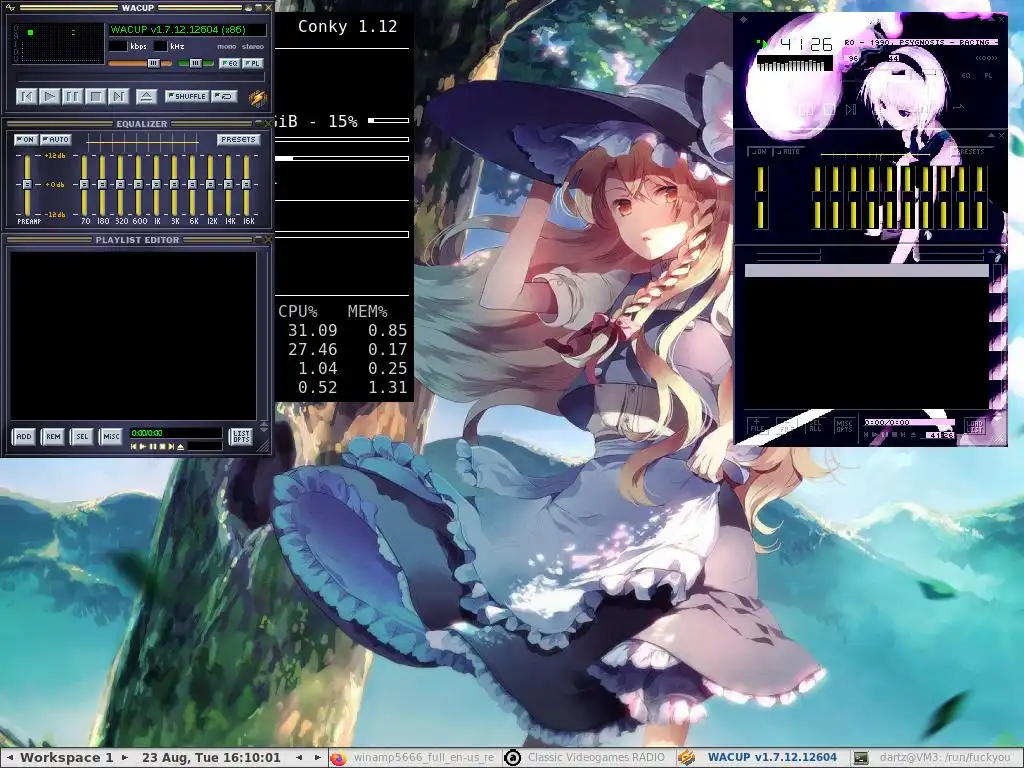Click +FILE button in skinned playlist
The width and height of the screenshot is (1024, 768).
(x=758, y=426)
